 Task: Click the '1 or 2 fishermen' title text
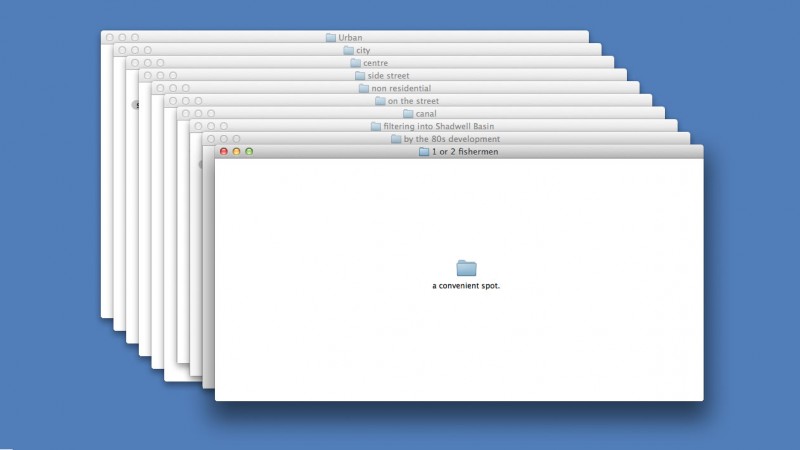coord(465,152)
